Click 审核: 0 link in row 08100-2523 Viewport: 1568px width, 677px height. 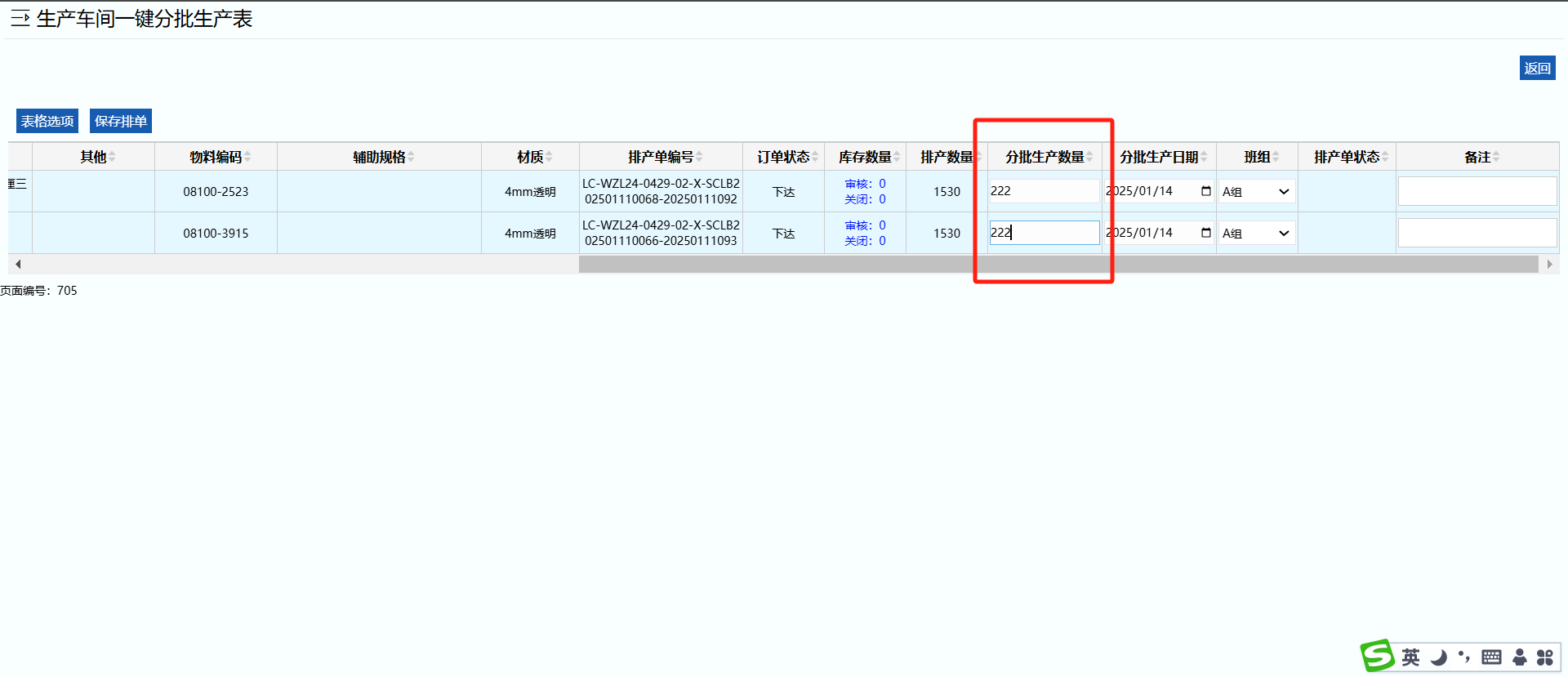pyautogui.click(x=865, y=184)
